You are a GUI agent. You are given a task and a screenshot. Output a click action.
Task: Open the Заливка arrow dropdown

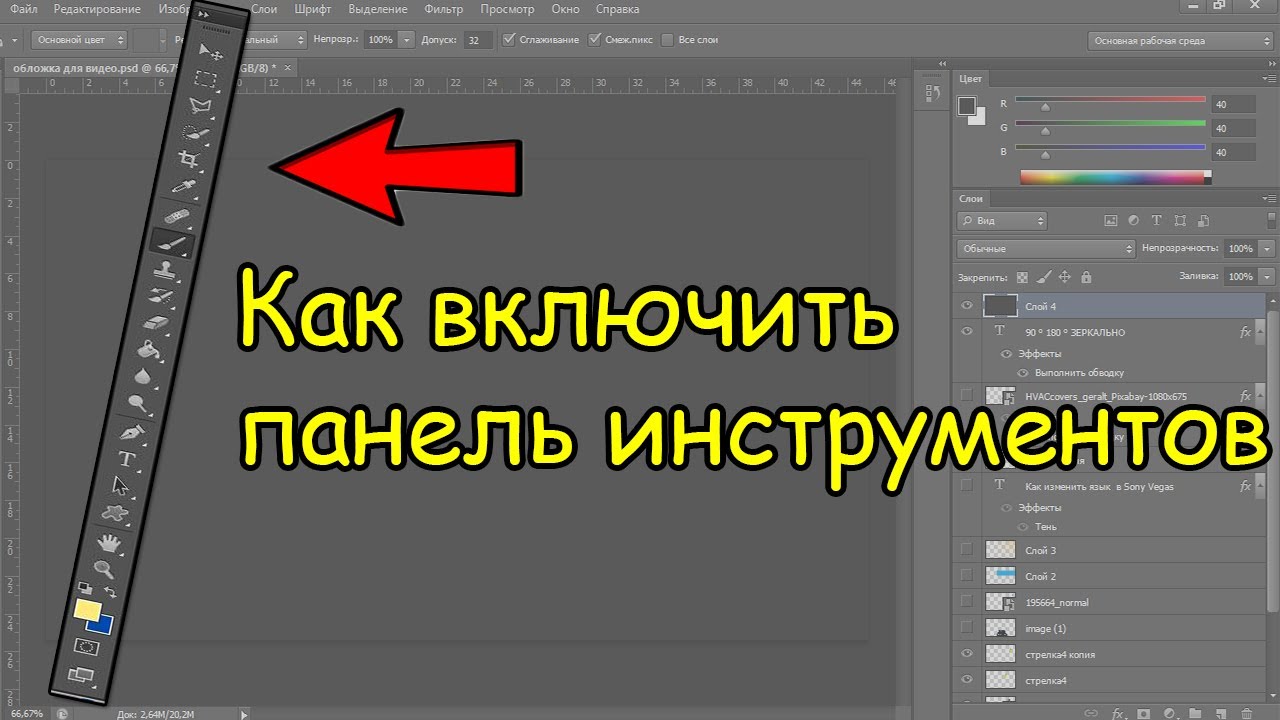tap(1268, 276)
